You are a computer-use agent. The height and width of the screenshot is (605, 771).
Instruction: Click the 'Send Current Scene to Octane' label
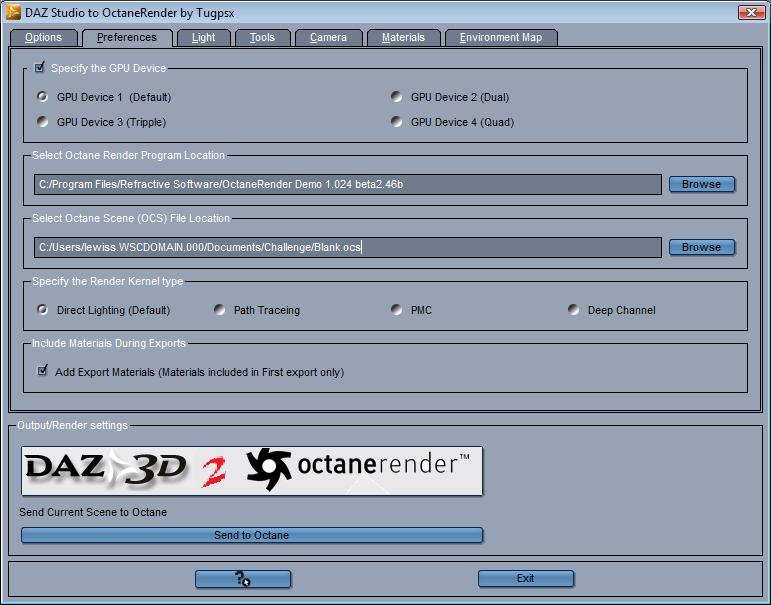click(x=93, y=512)
